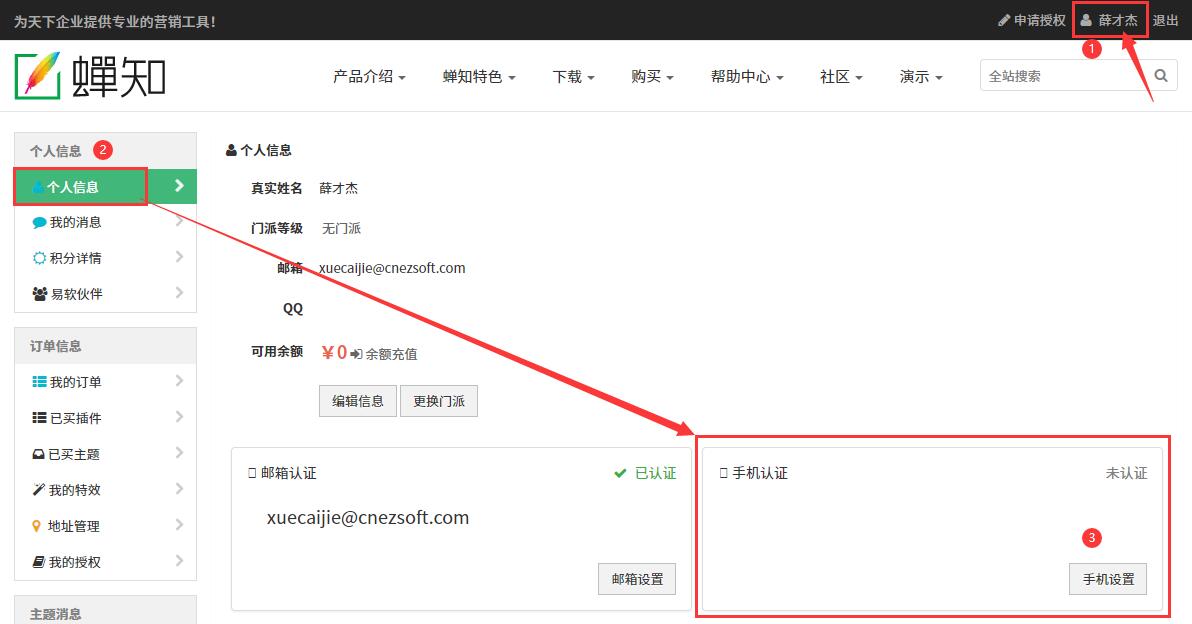The width and height of the screenshot is (1192, 624).
Task: Click the 蝉知 feather logo
Action: tap(90, 76)
